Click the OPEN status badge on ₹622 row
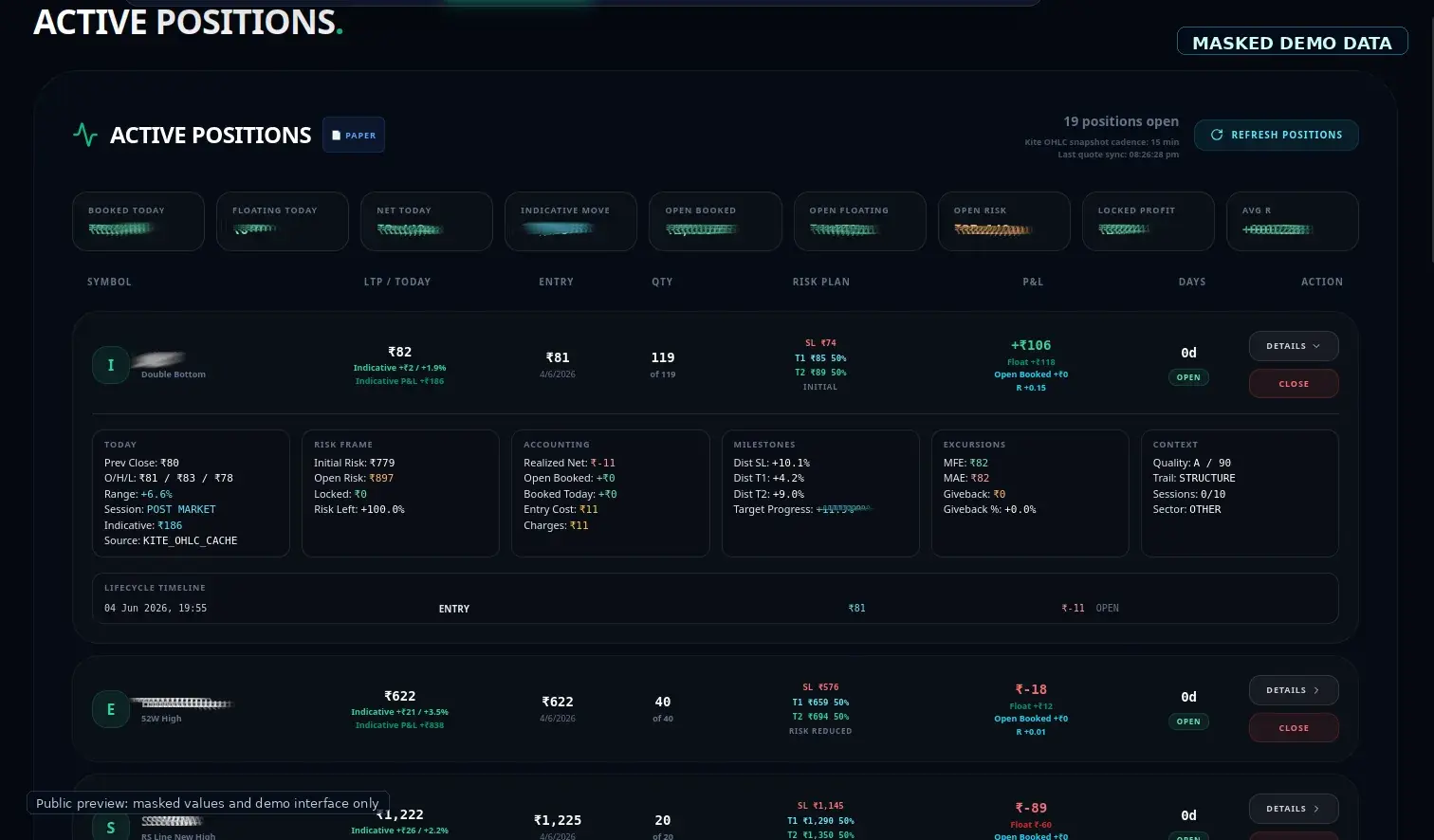The image size is (1434, 840). click(x=1188, y=721)
